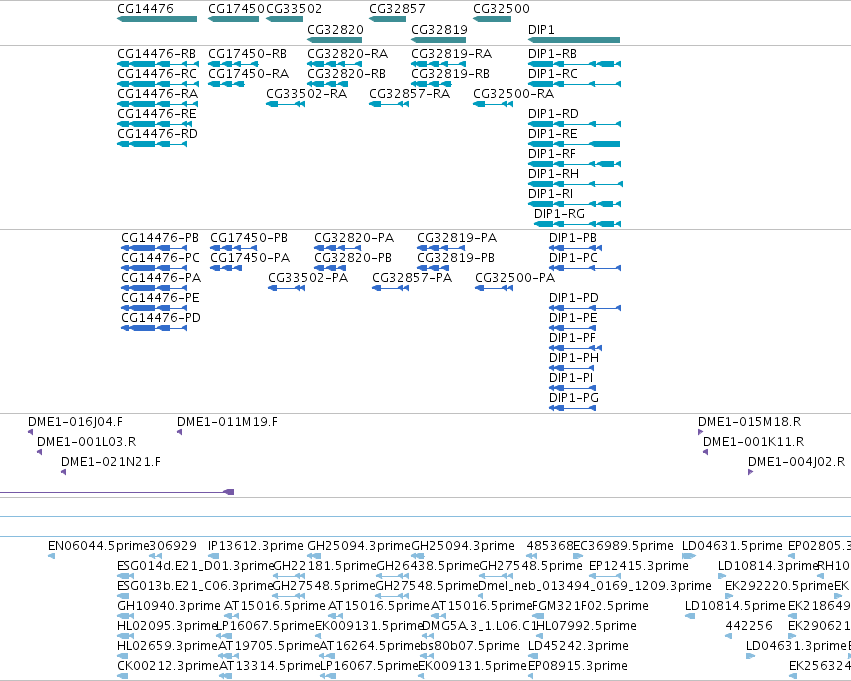
Task: Select protein DIP1-PD label
Action: click(574, 298)
